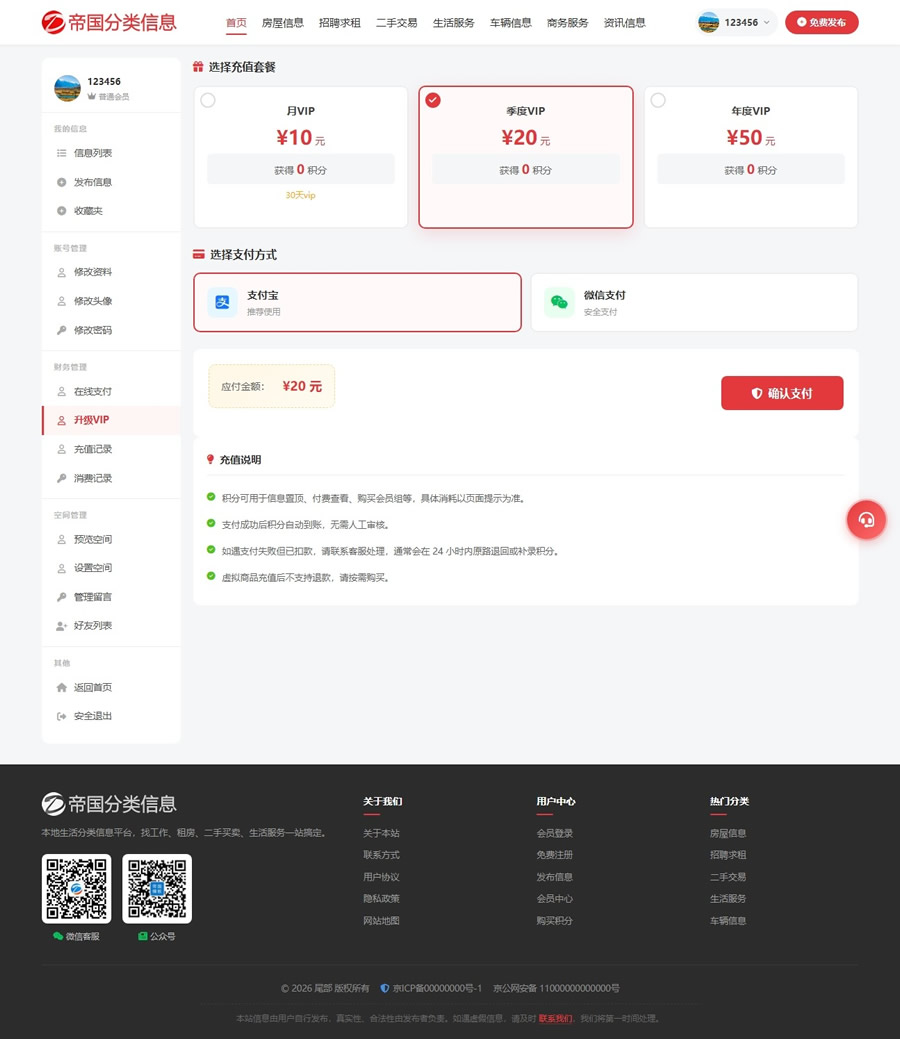Image resolution: width=900 pixels, height=1039 pixels.
Task: Click the add-friend icon beside 好友列表
Action: click(62, 626)
